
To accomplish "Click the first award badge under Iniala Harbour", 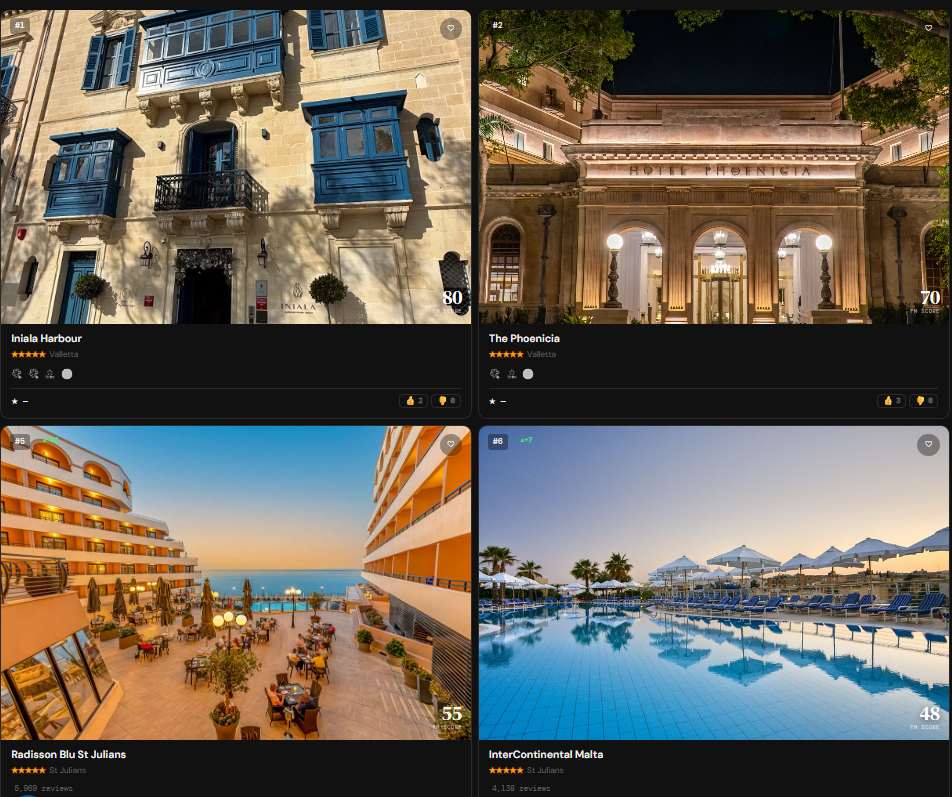I will 17,374.
